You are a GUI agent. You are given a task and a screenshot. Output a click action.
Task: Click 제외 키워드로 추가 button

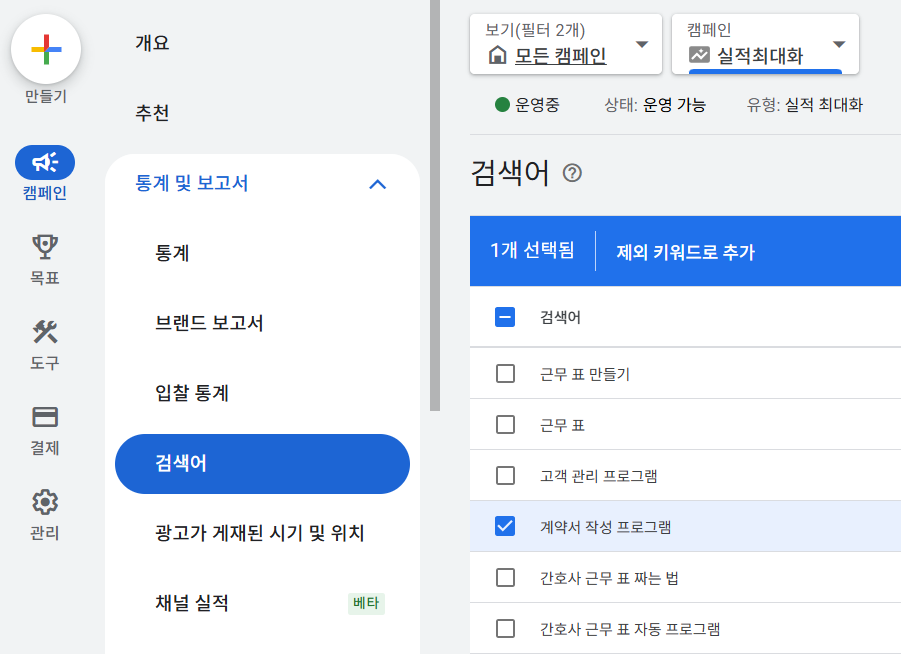[685, 252]
